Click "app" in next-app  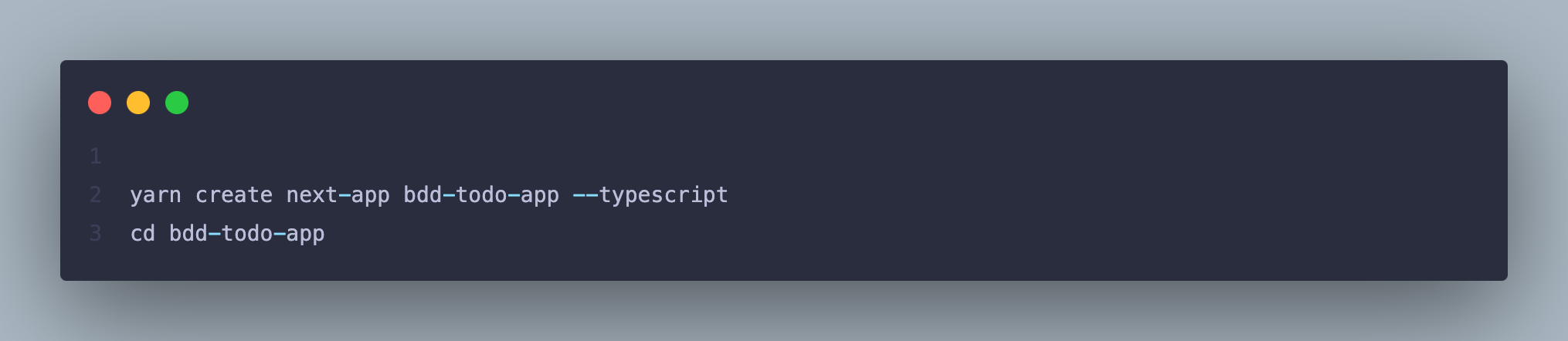click(371, 195)
